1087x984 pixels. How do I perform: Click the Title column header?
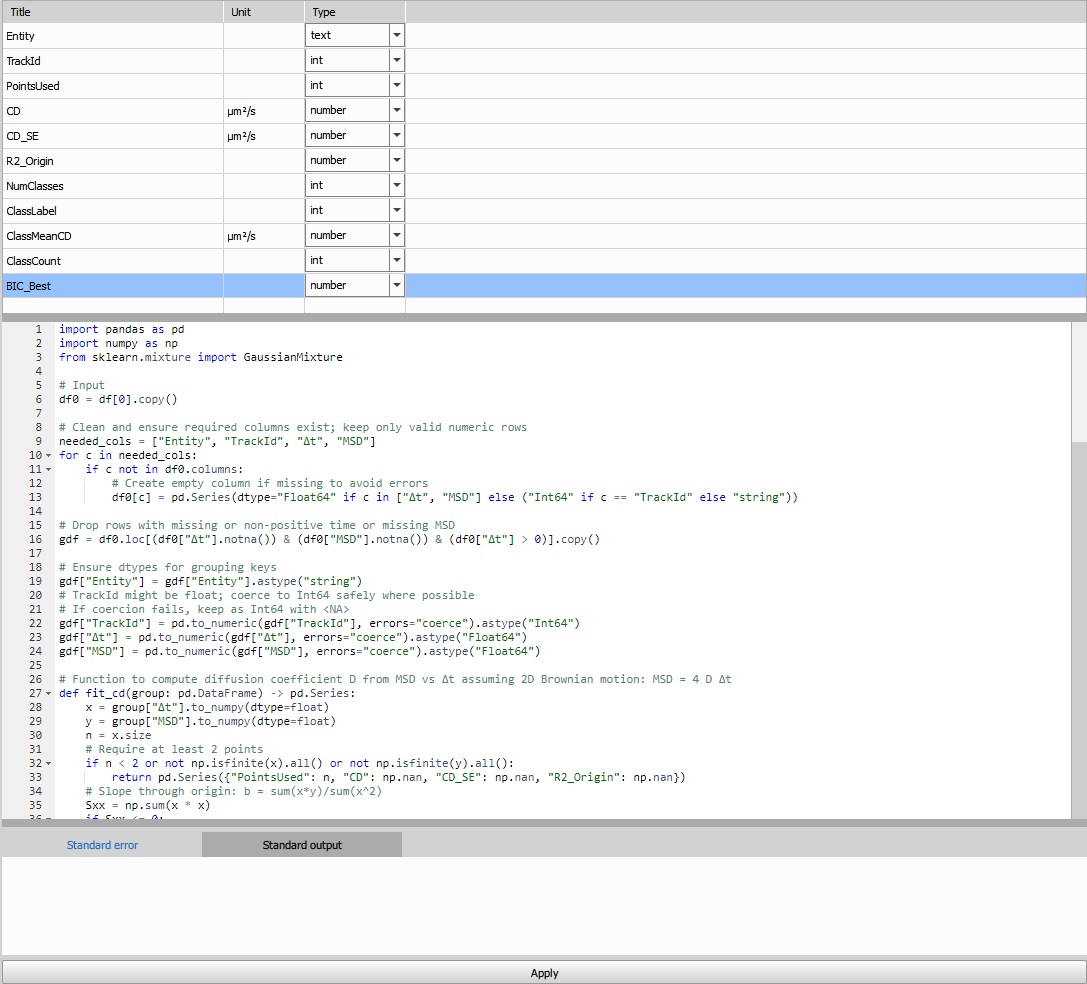pos(112,12)
